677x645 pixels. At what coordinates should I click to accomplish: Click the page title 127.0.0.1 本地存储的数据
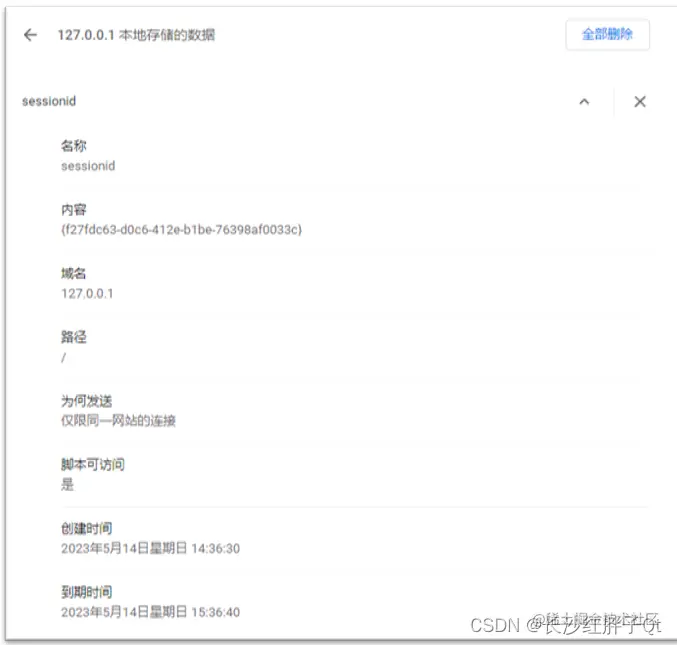(136, 35)
